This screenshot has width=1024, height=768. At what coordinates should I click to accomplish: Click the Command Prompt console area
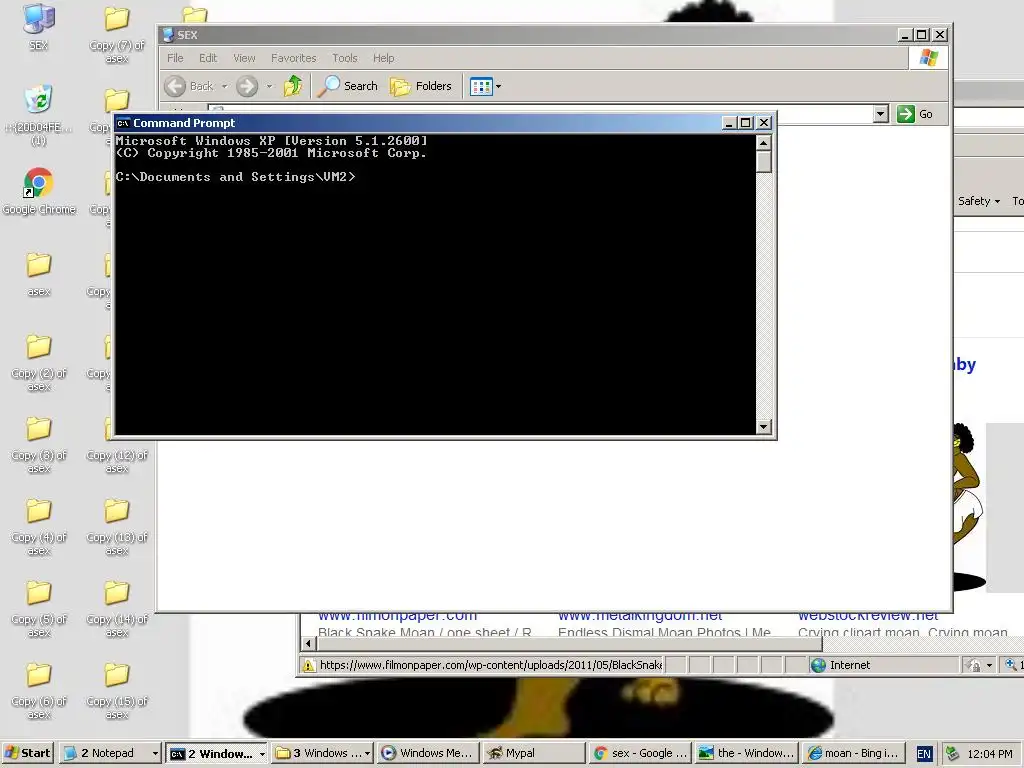436,285
